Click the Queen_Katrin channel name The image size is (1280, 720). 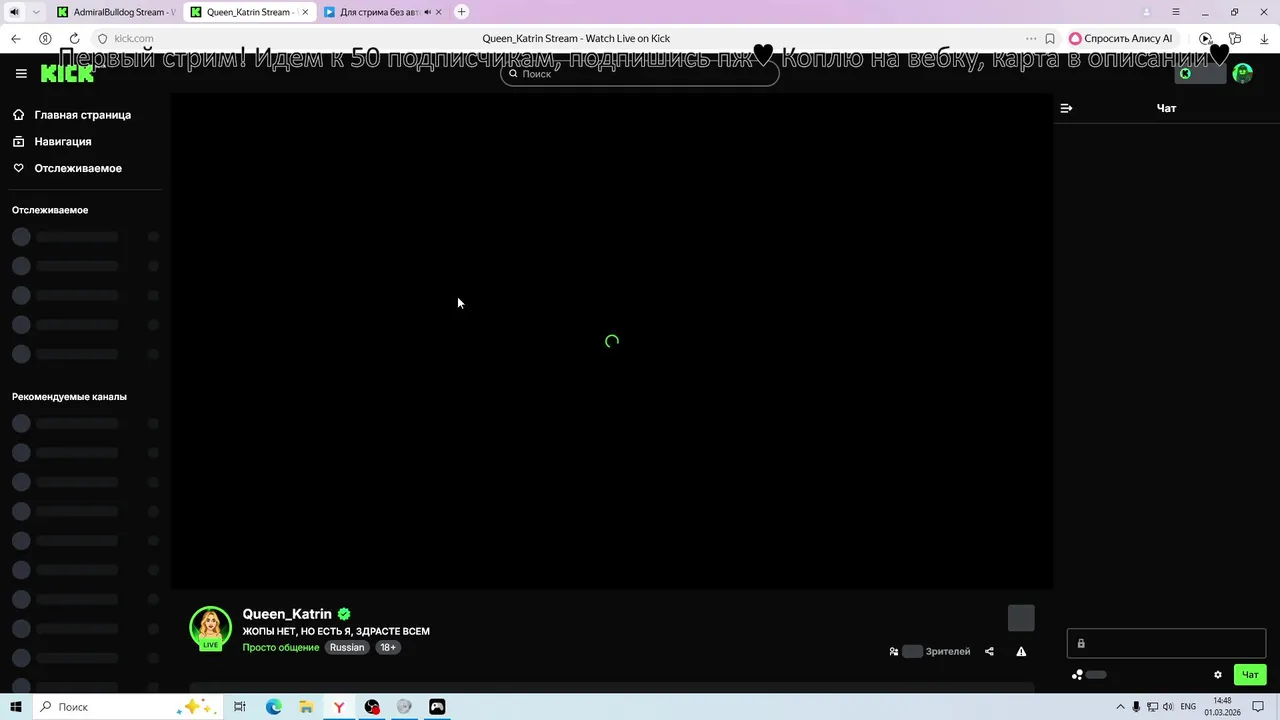click(287, 614)
